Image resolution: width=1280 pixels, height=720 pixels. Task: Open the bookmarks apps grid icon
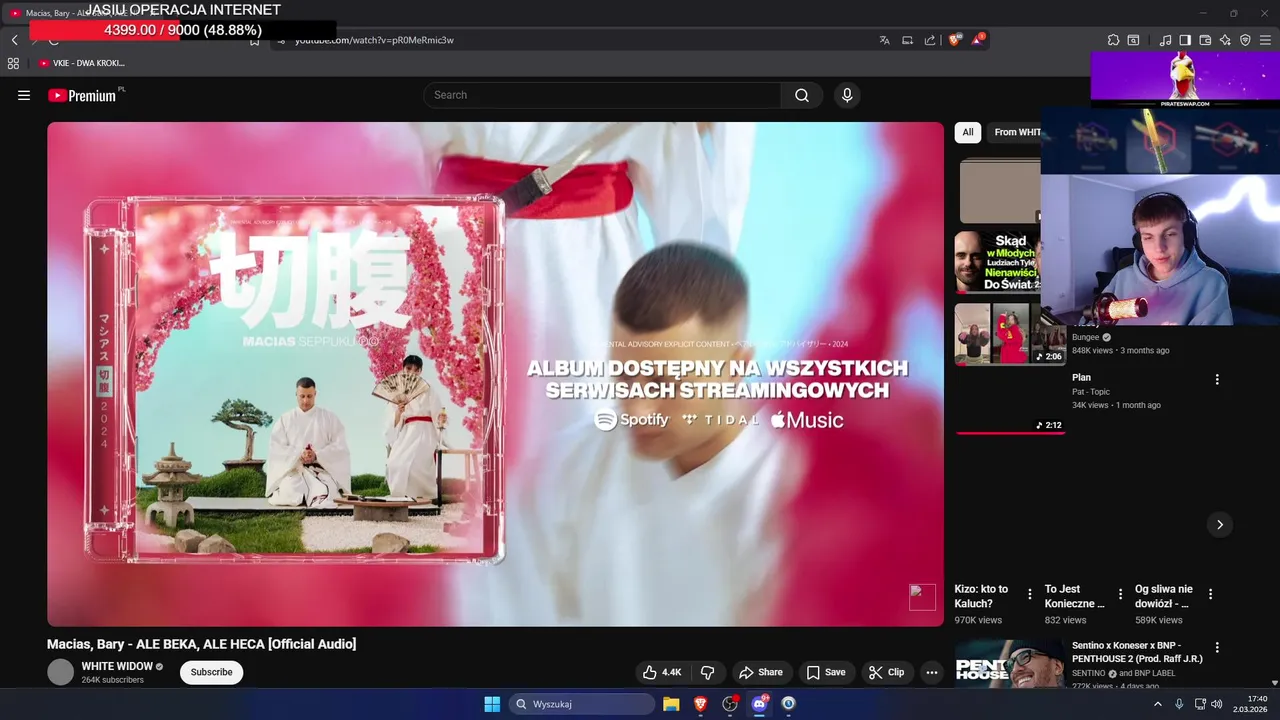coord(13,63)
